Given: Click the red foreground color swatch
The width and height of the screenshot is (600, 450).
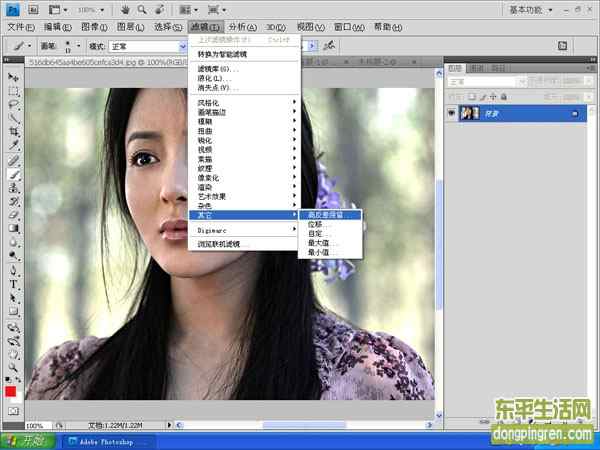Looking at the screenshot, I should pyautogui.click(x=10, y=392).
